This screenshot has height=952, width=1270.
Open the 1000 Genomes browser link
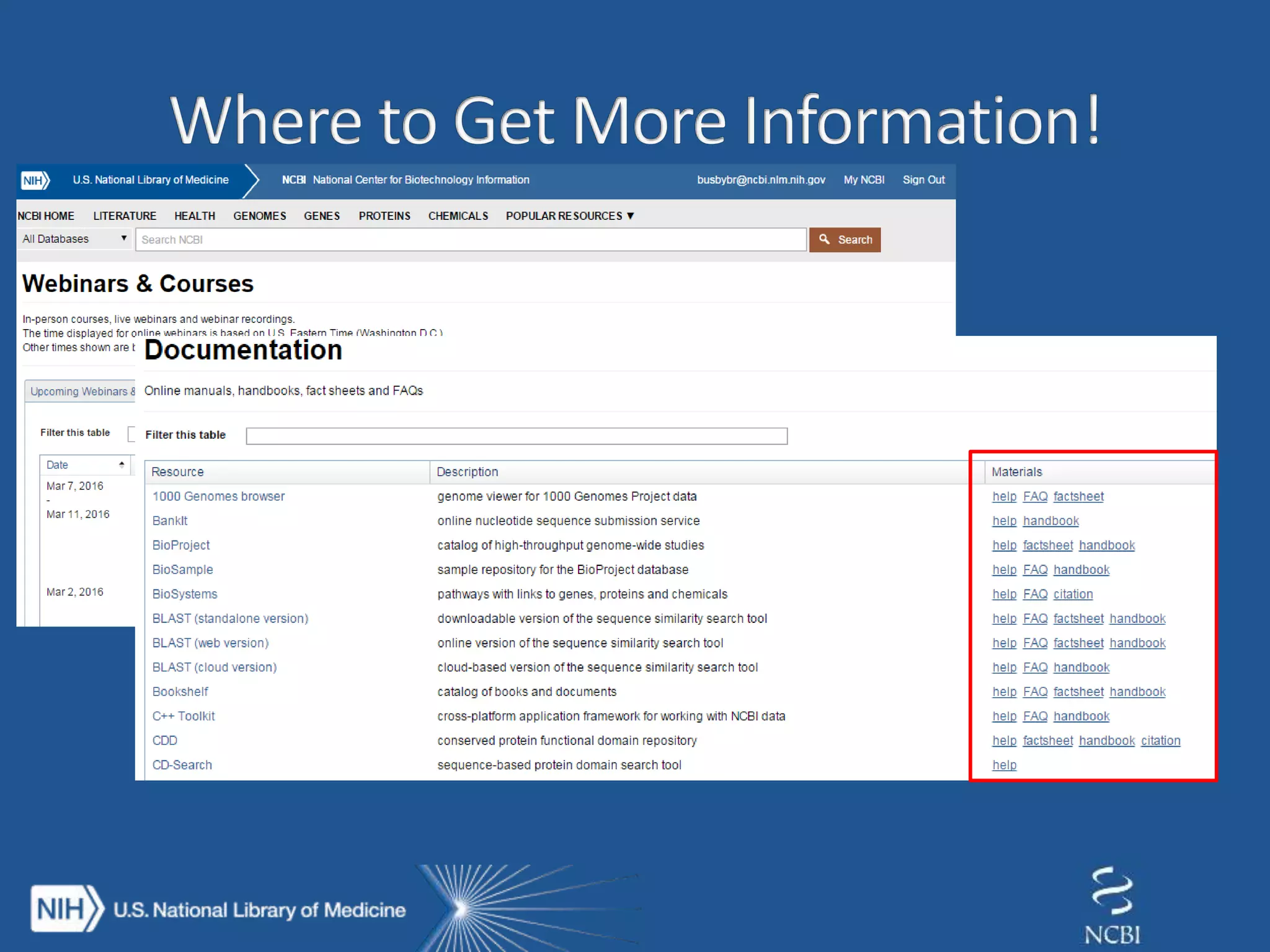(x=218, y=496)
